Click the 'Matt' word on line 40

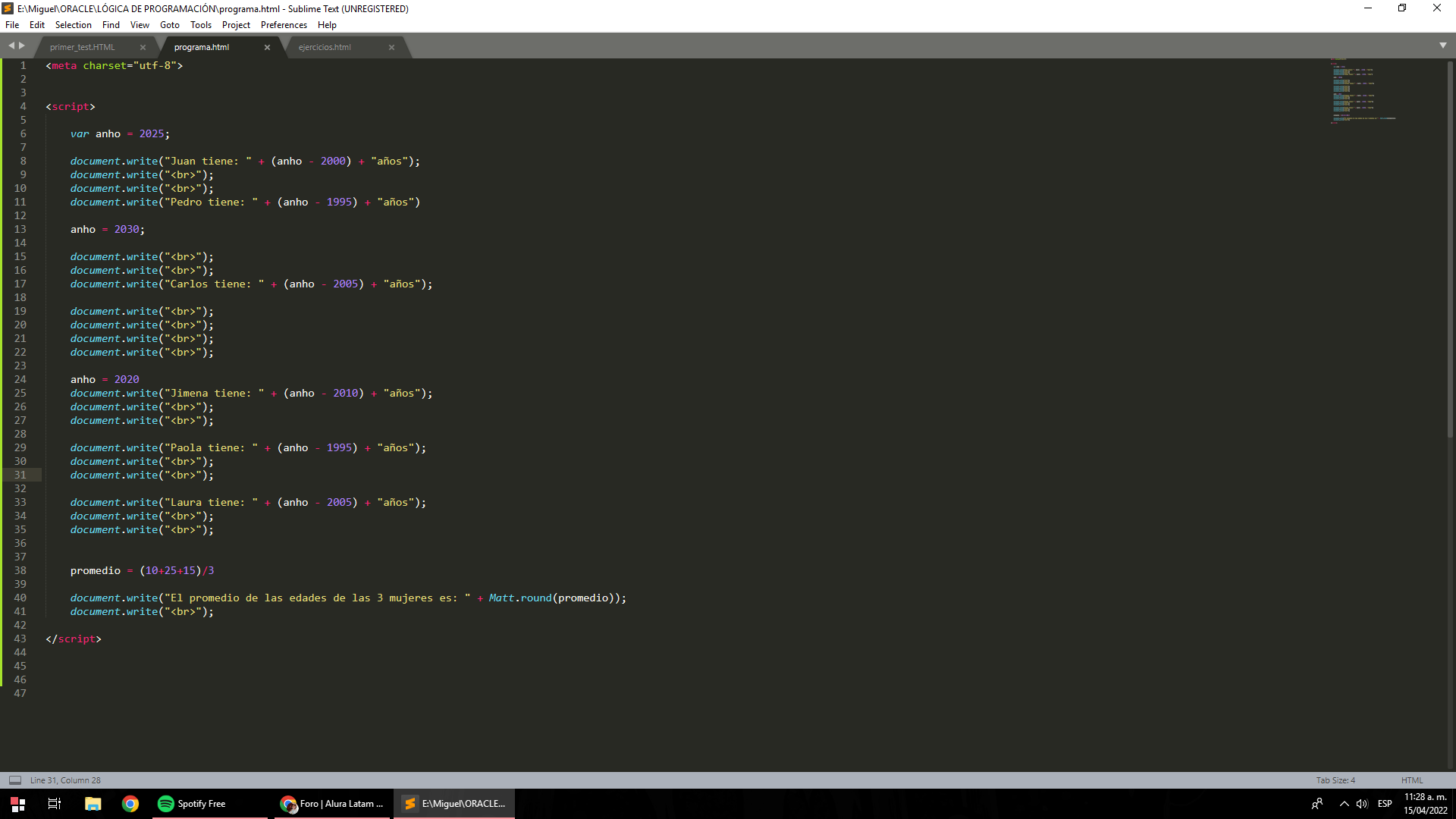coord(500,598)
